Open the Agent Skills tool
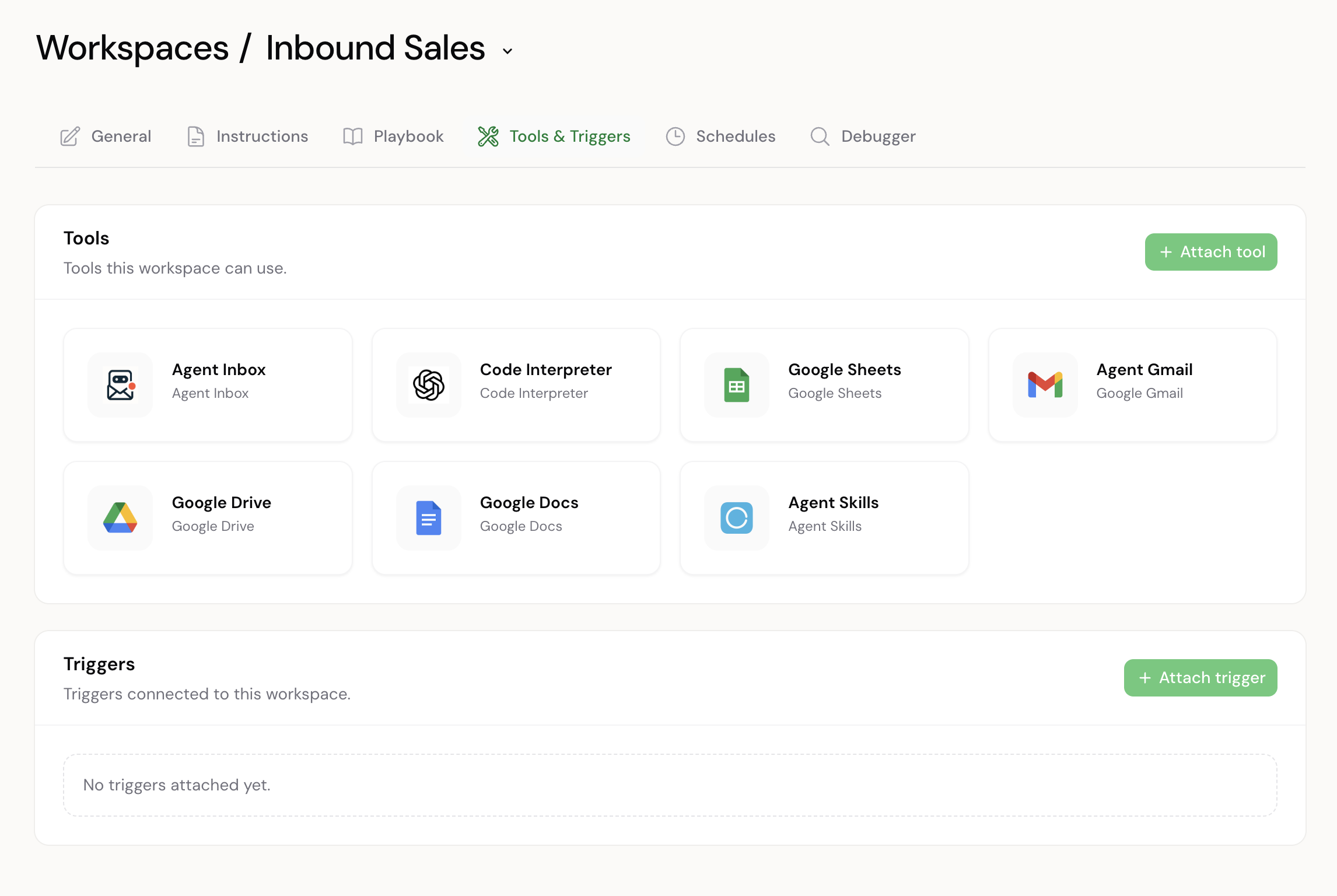Screen dimensions: 1337x896 point(824,518)
